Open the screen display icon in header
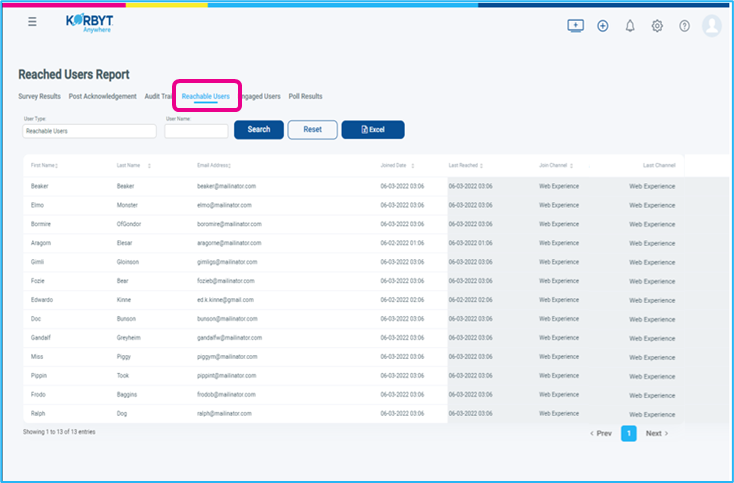The width and height of the screenshot is (734, 483). 575,26
